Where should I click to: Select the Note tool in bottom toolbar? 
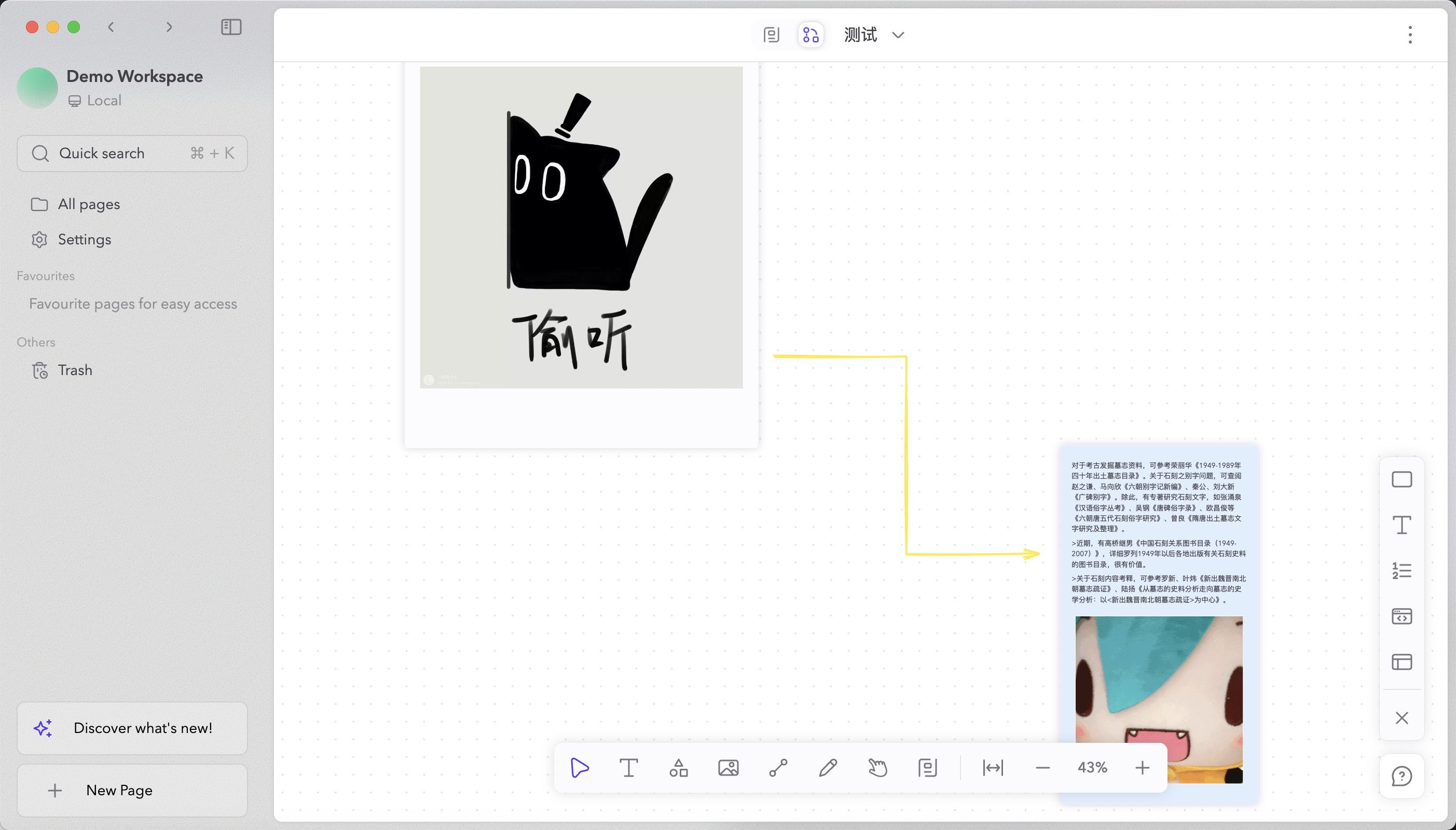pyautogui.click(x=928, y=768)
